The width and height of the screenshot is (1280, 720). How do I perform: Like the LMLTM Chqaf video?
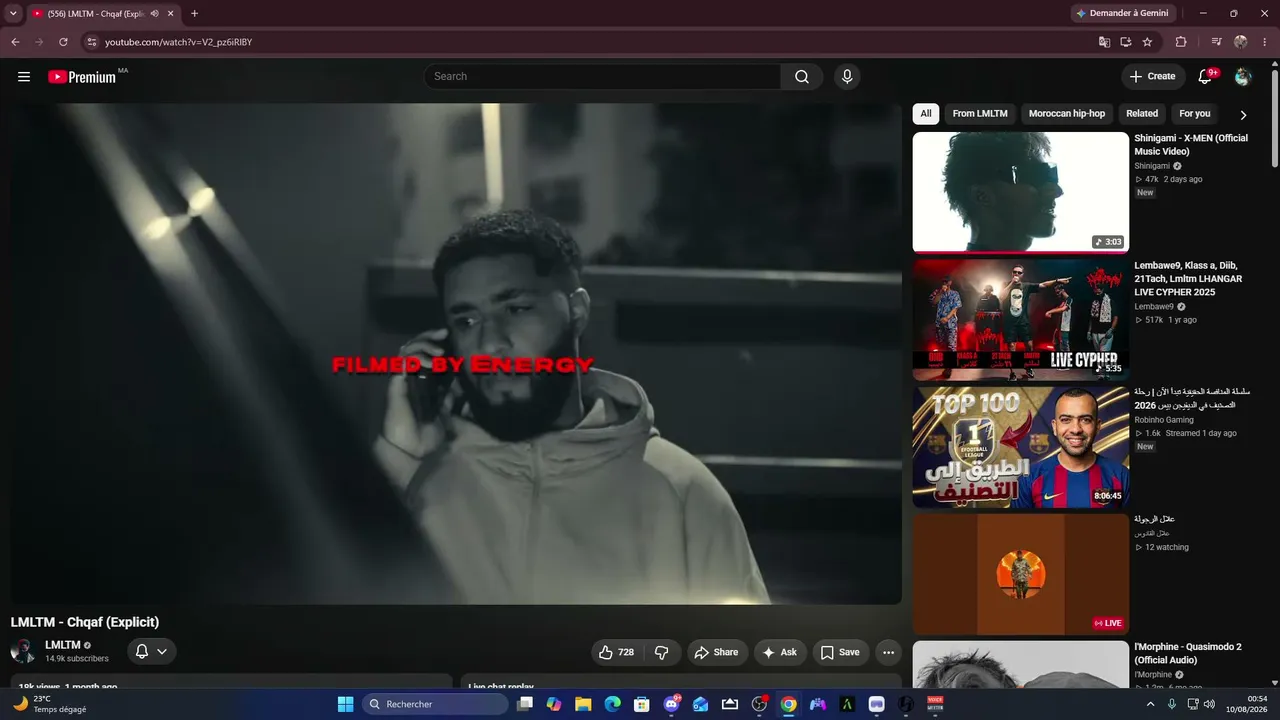coord(616,652)
